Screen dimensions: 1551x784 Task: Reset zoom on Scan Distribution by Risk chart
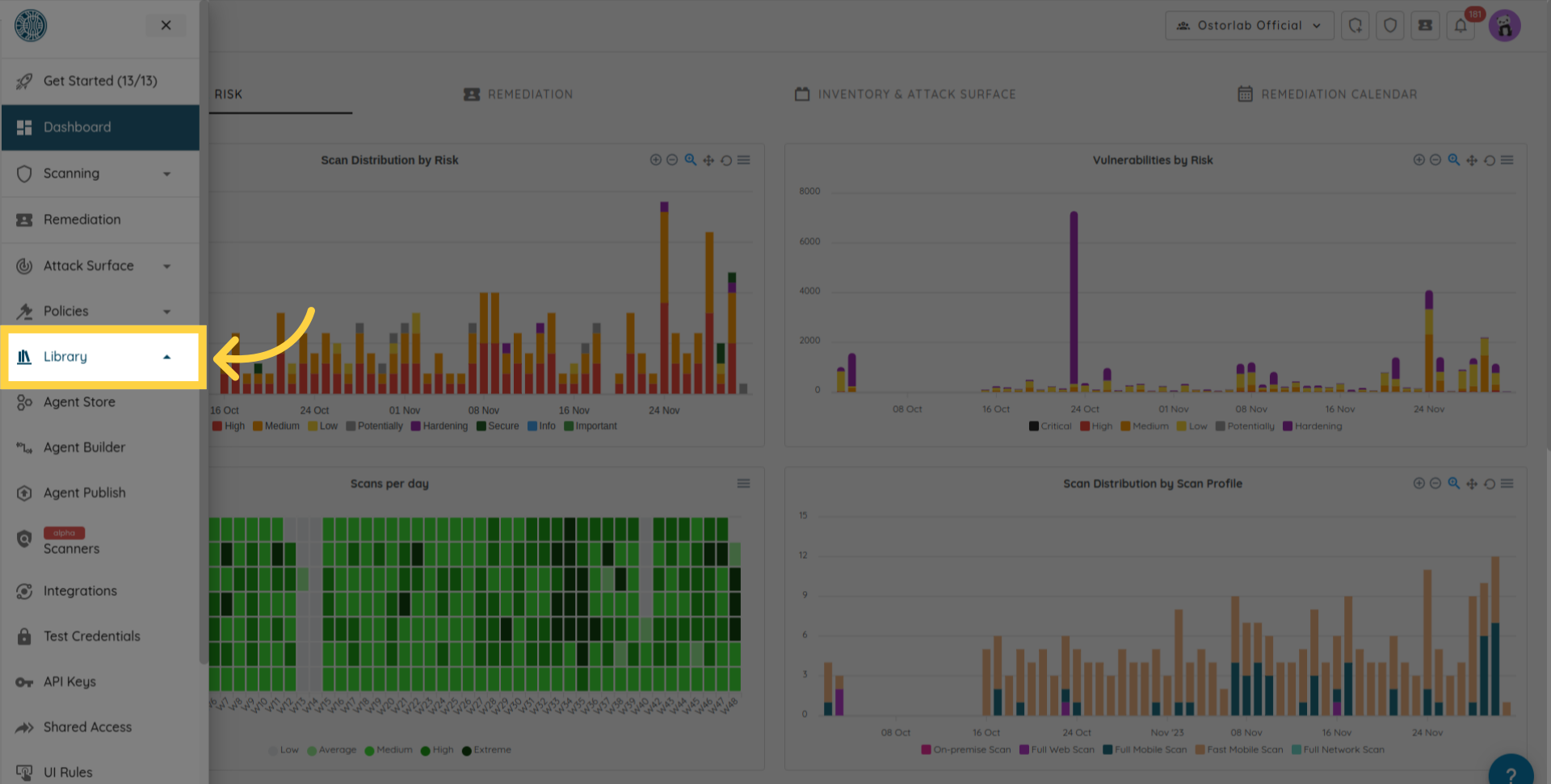[726, 161]
